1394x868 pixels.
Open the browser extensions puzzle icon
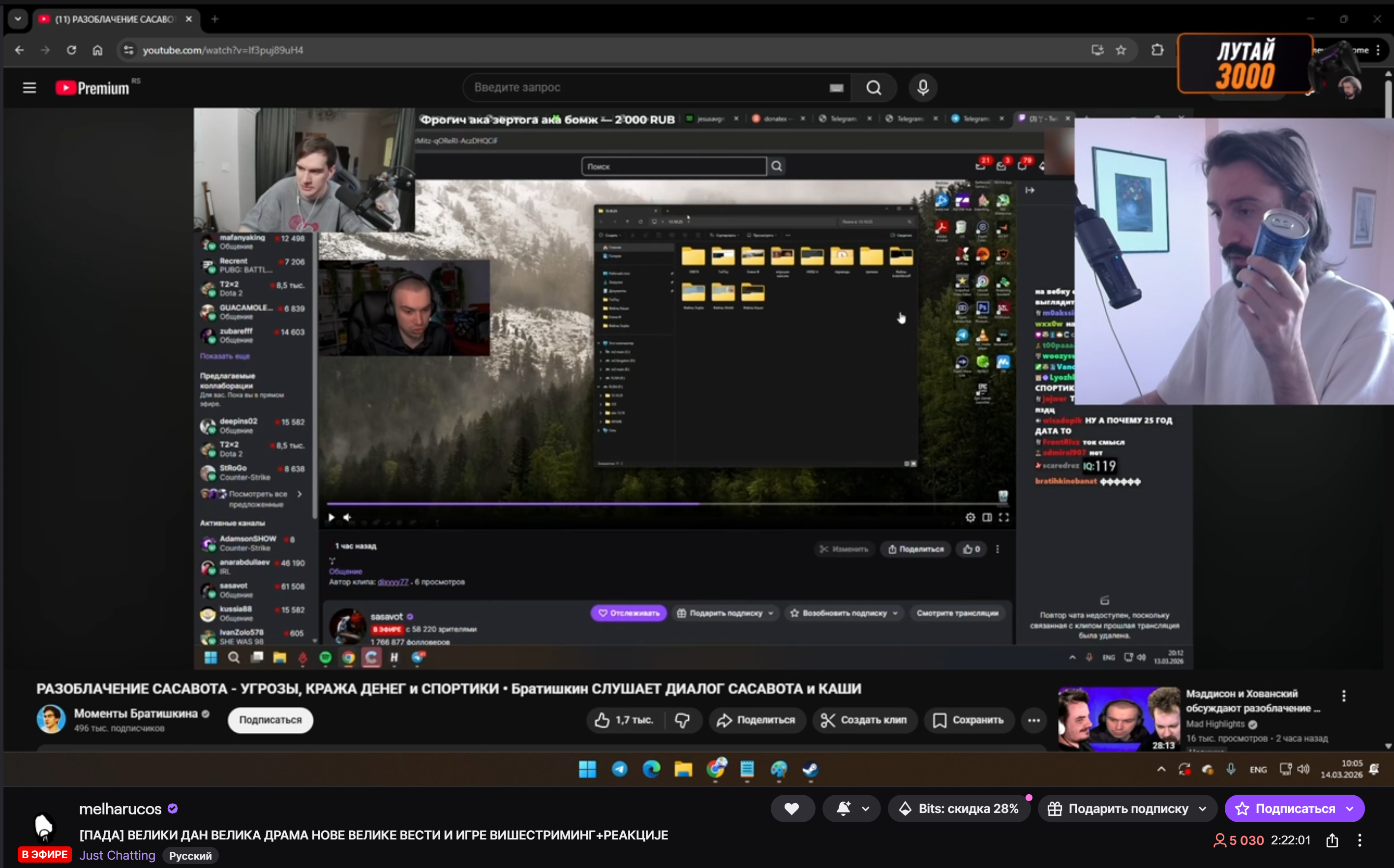[1157, 50]
